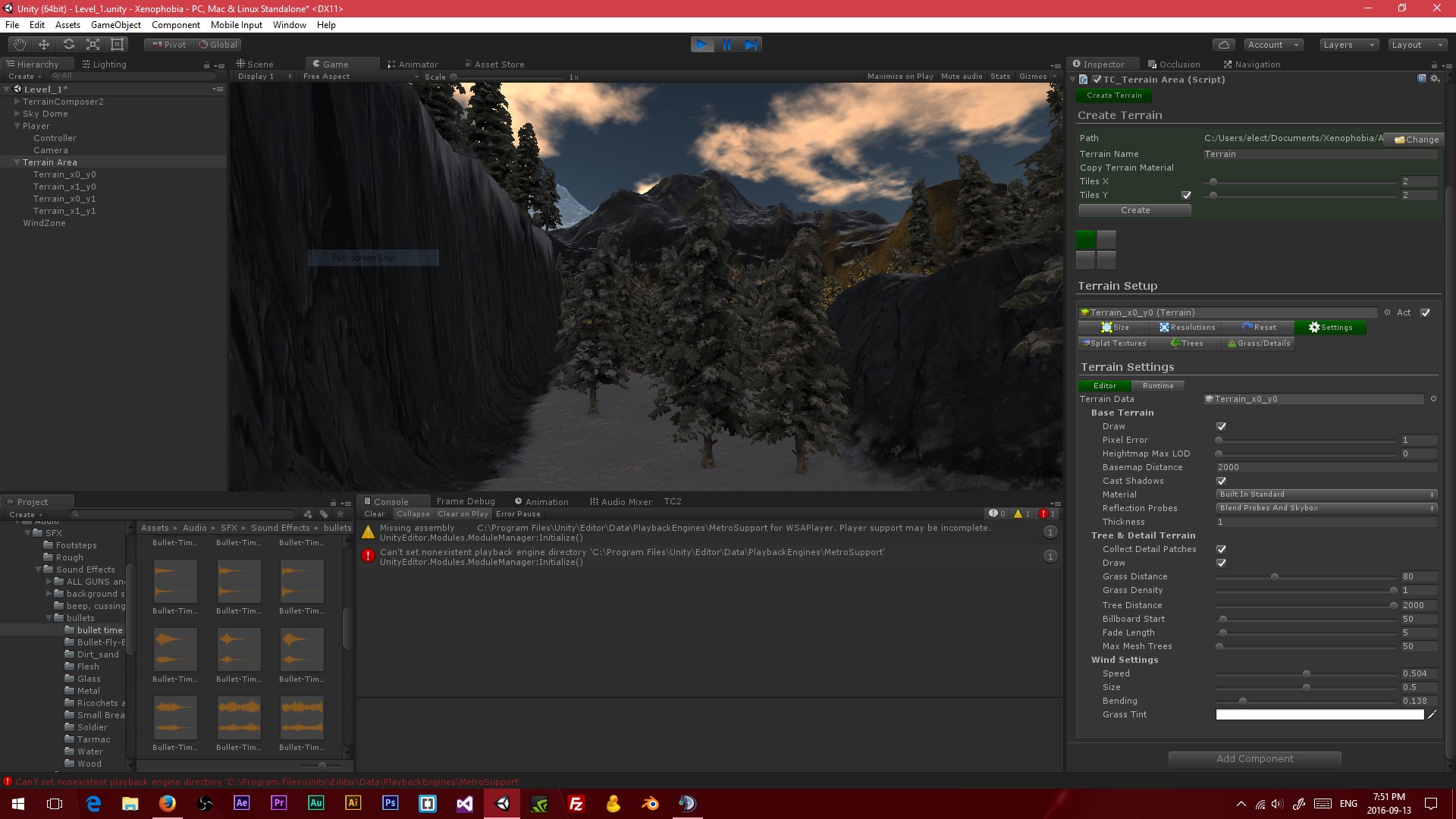Screen dimensions: 1456x819
Task: Toggle Cast Shadows checkbox
Action: [x=1221, y=481]
